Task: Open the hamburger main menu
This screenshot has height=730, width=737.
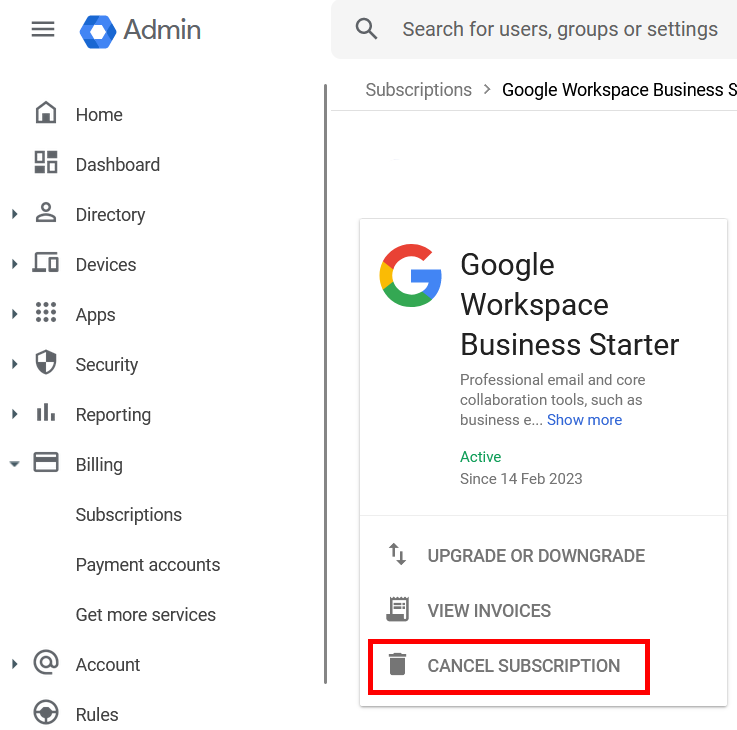Action: (43, 29)
